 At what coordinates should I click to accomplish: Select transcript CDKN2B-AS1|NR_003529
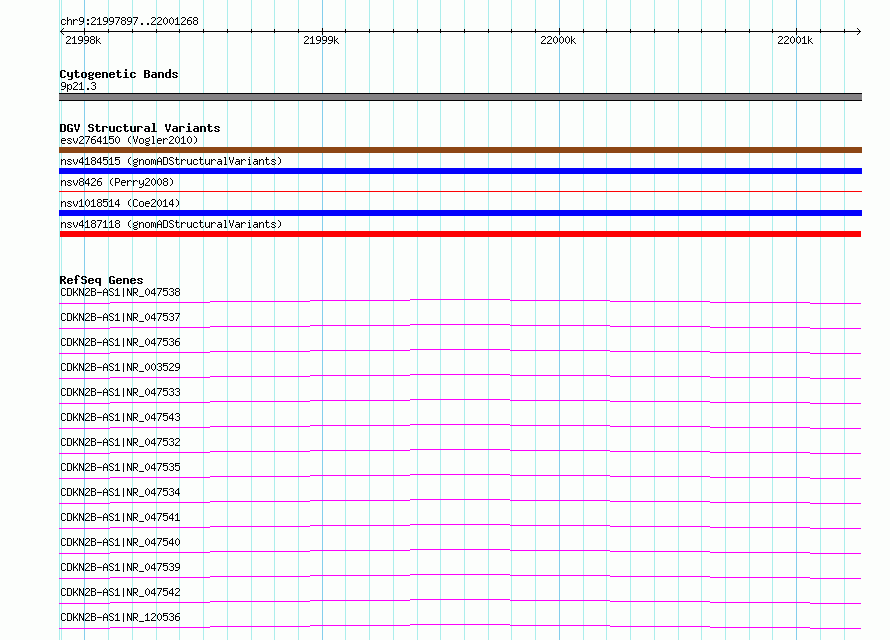pyautogui.click(x=120, y=367)
